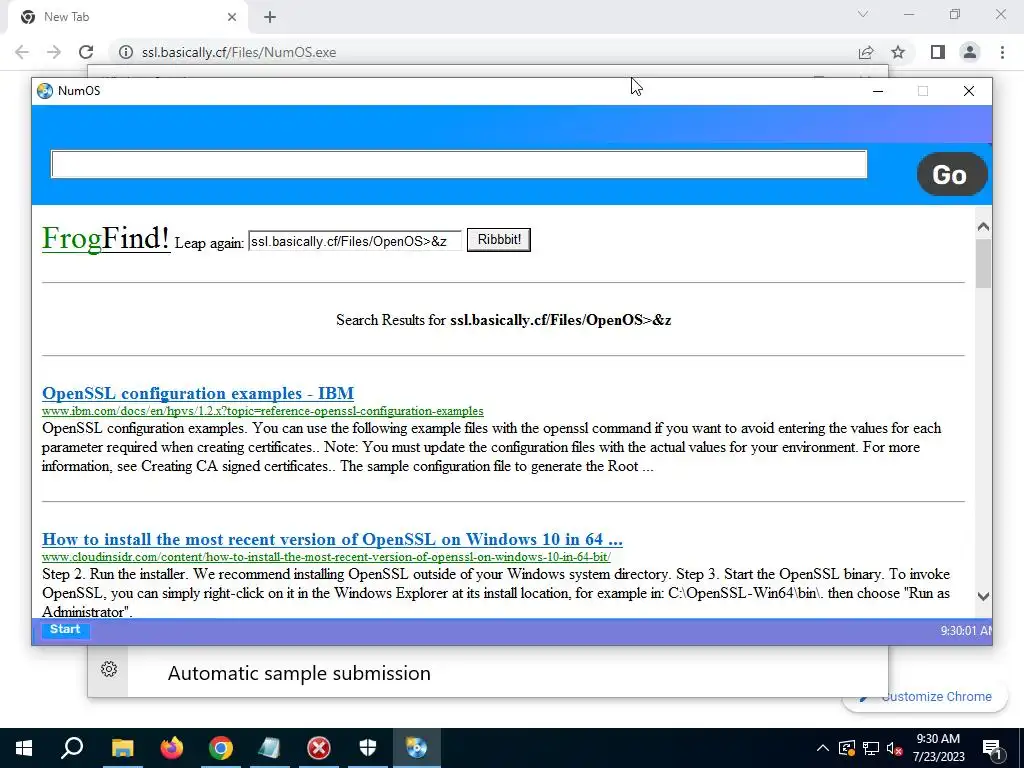Launch Firefox from taskbar
Screen dimensions: 1024x768
(172, 748)
